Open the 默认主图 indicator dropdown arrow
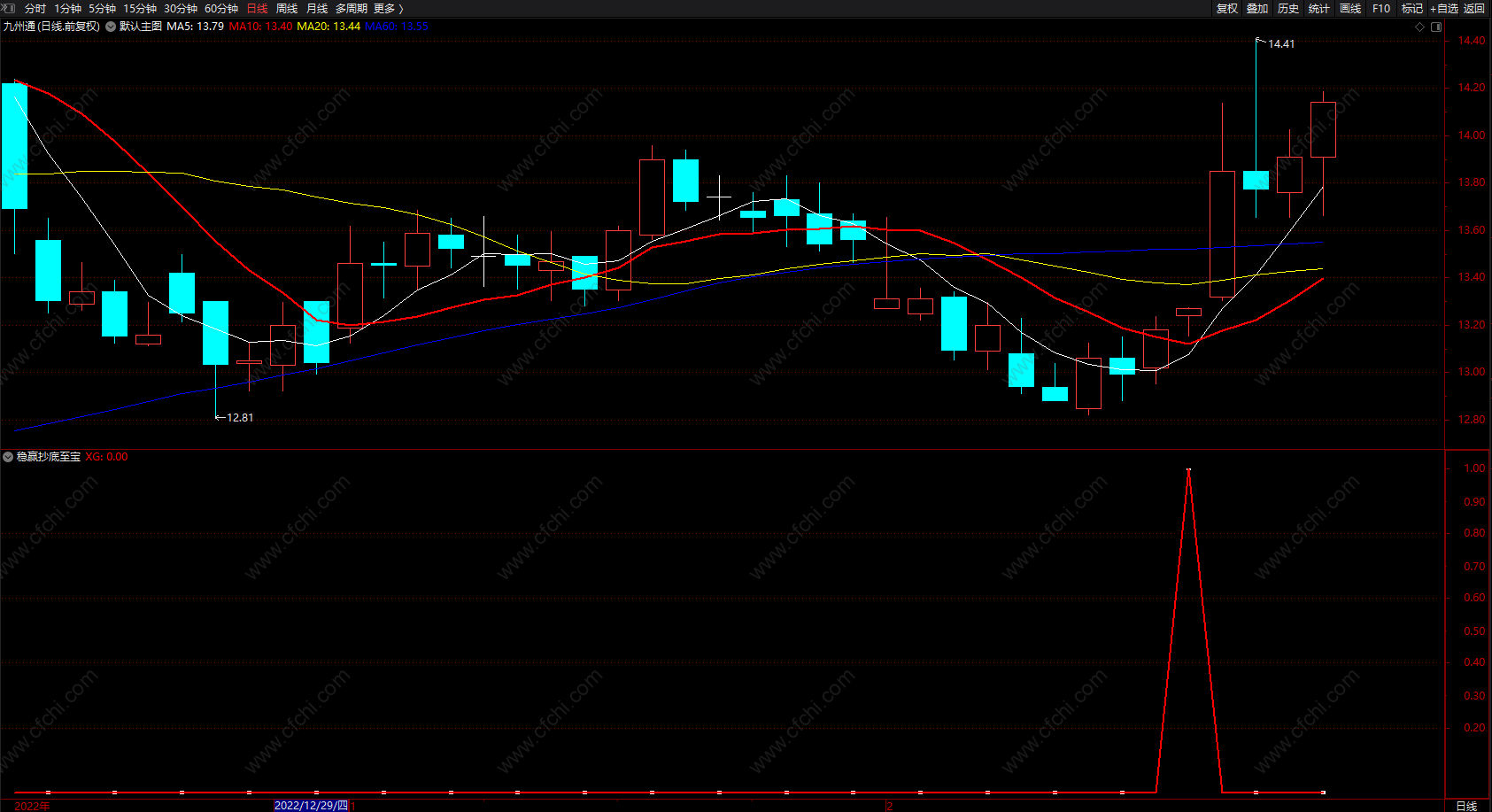The image size is (1492, 812). (111, 27)
